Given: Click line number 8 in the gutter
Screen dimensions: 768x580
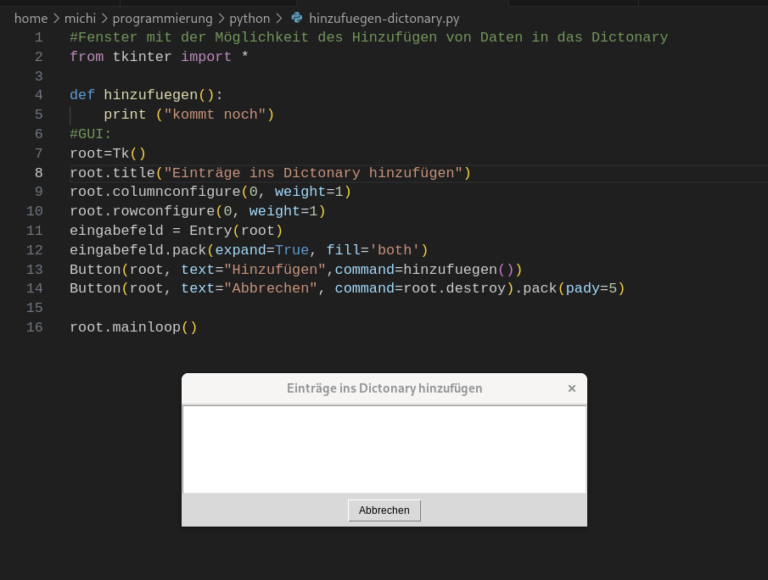Looking at the screenshot, I should tap(39, 173).
